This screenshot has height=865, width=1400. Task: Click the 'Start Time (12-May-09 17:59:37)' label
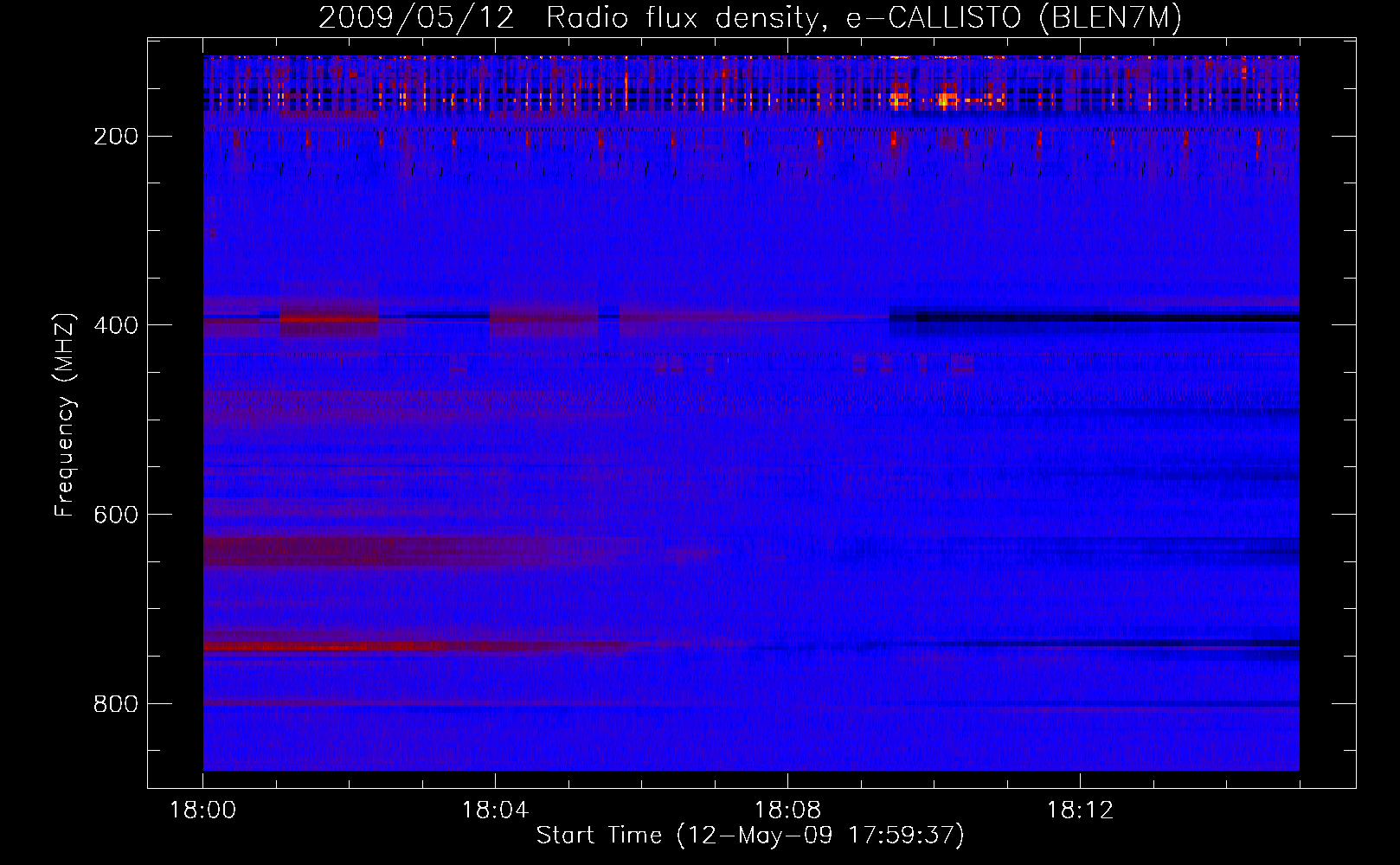pos(750,836)
